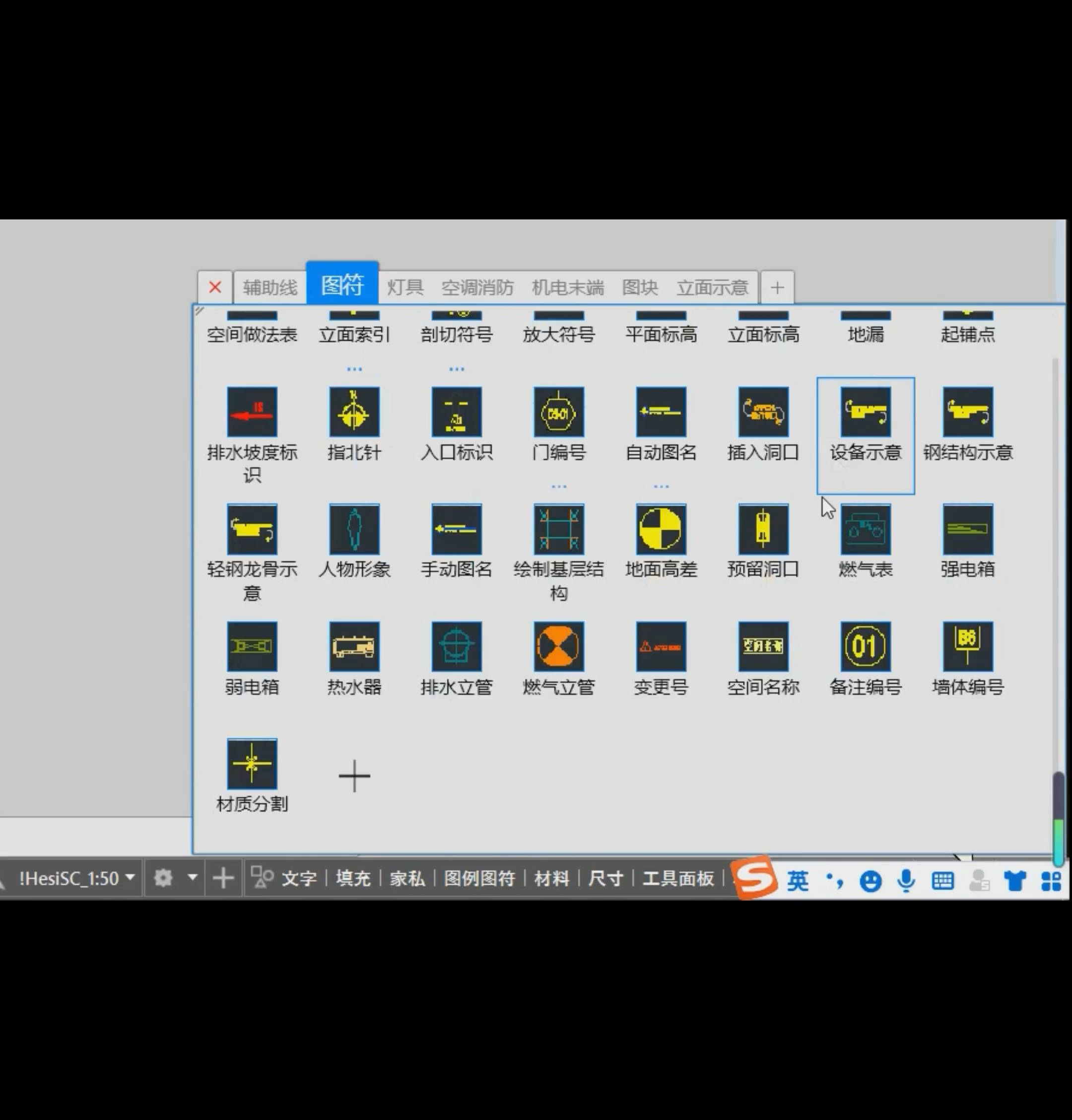1072x1120 pixels.
Task: Click the 备注编号 note number icon
Action: click(865, 646)
